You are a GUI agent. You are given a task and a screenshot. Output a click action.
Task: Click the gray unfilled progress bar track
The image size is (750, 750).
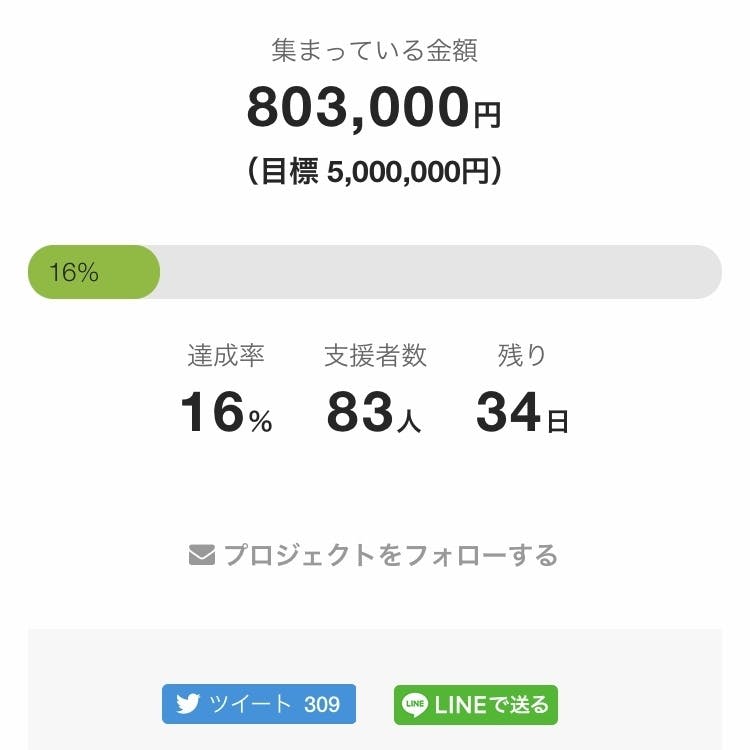tap(440, 272)
